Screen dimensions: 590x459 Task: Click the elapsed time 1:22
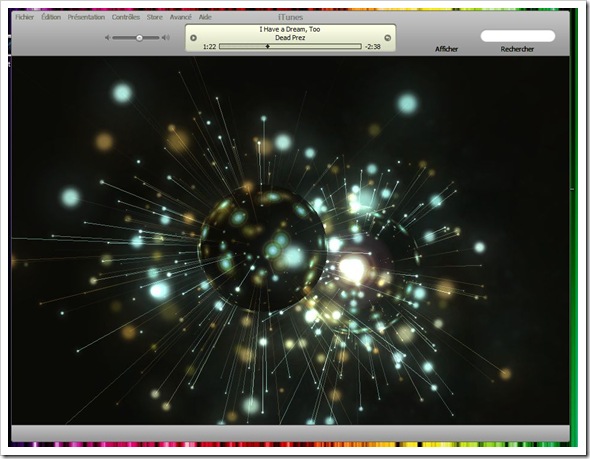point(209,47)
